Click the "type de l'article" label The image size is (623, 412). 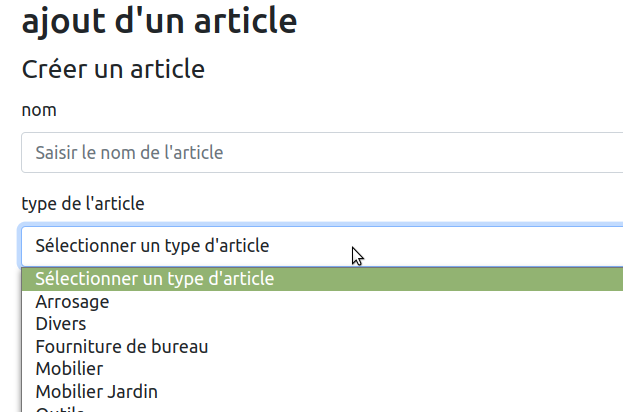83,204
